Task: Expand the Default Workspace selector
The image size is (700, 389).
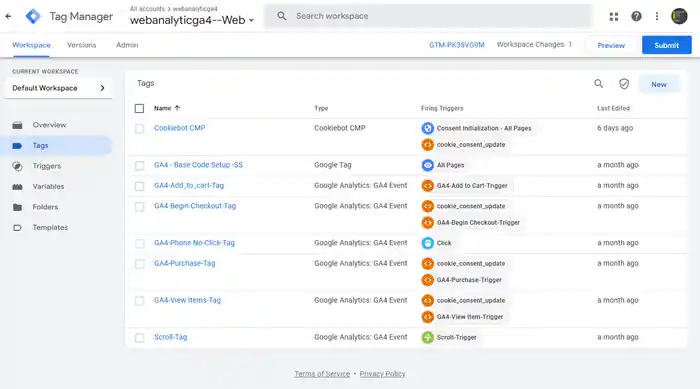Action: pos(58,88)
